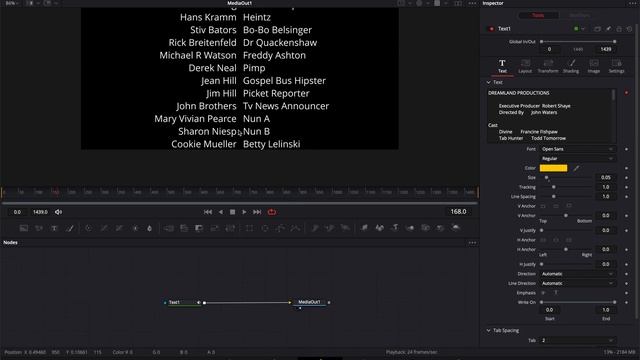Viewport: 640px width, 360px height.
Task: Pin the Text1 inspector controls
Action: point(609,29)
